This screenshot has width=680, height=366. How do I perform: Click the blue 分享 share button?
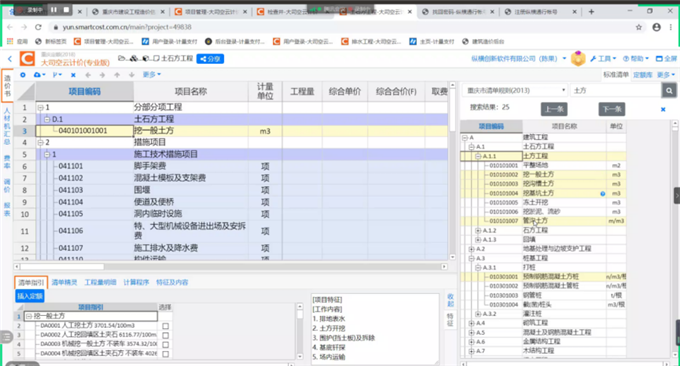point(210,59)
